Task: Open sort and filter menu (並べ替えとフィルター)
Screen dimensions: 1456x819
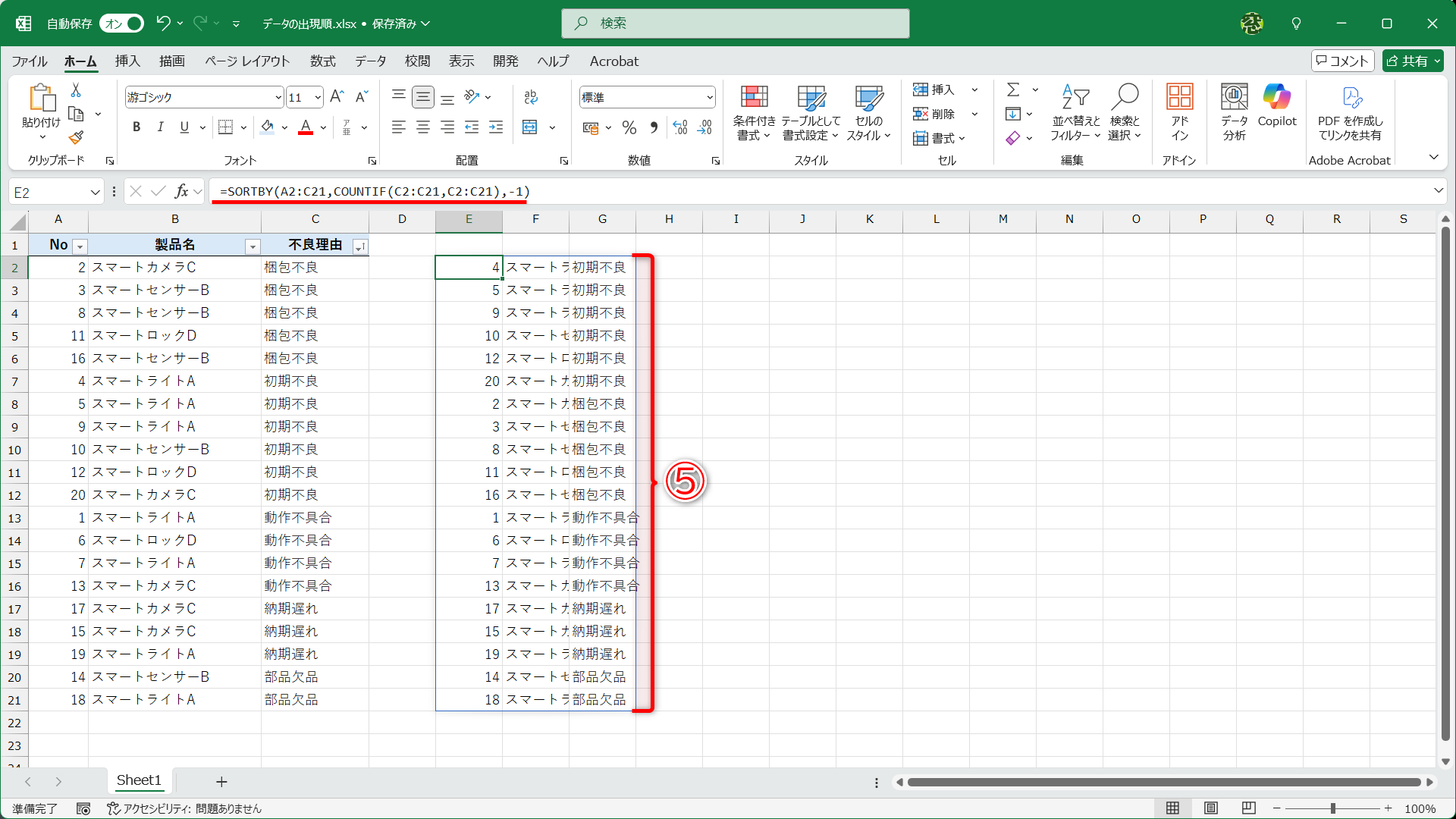Action: click(1075, 114)
